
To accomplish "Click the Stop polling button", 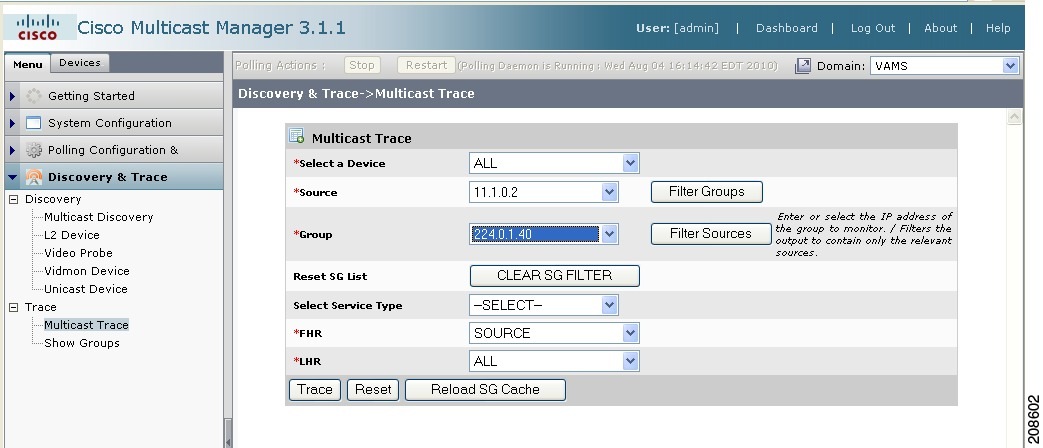I will (x=362, y=65).
